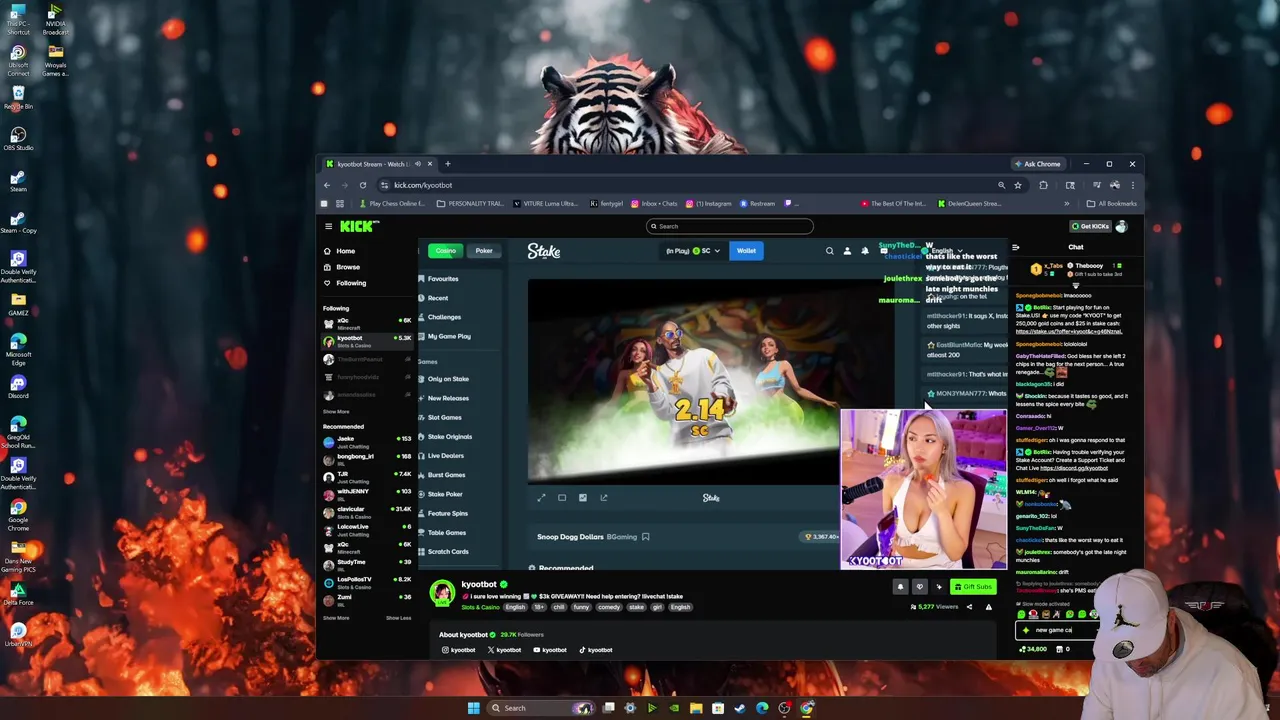Go to Home in Kick sidebar
Image resolution: width=1280 pixels, height=720 pixels.
click(345, 251)
